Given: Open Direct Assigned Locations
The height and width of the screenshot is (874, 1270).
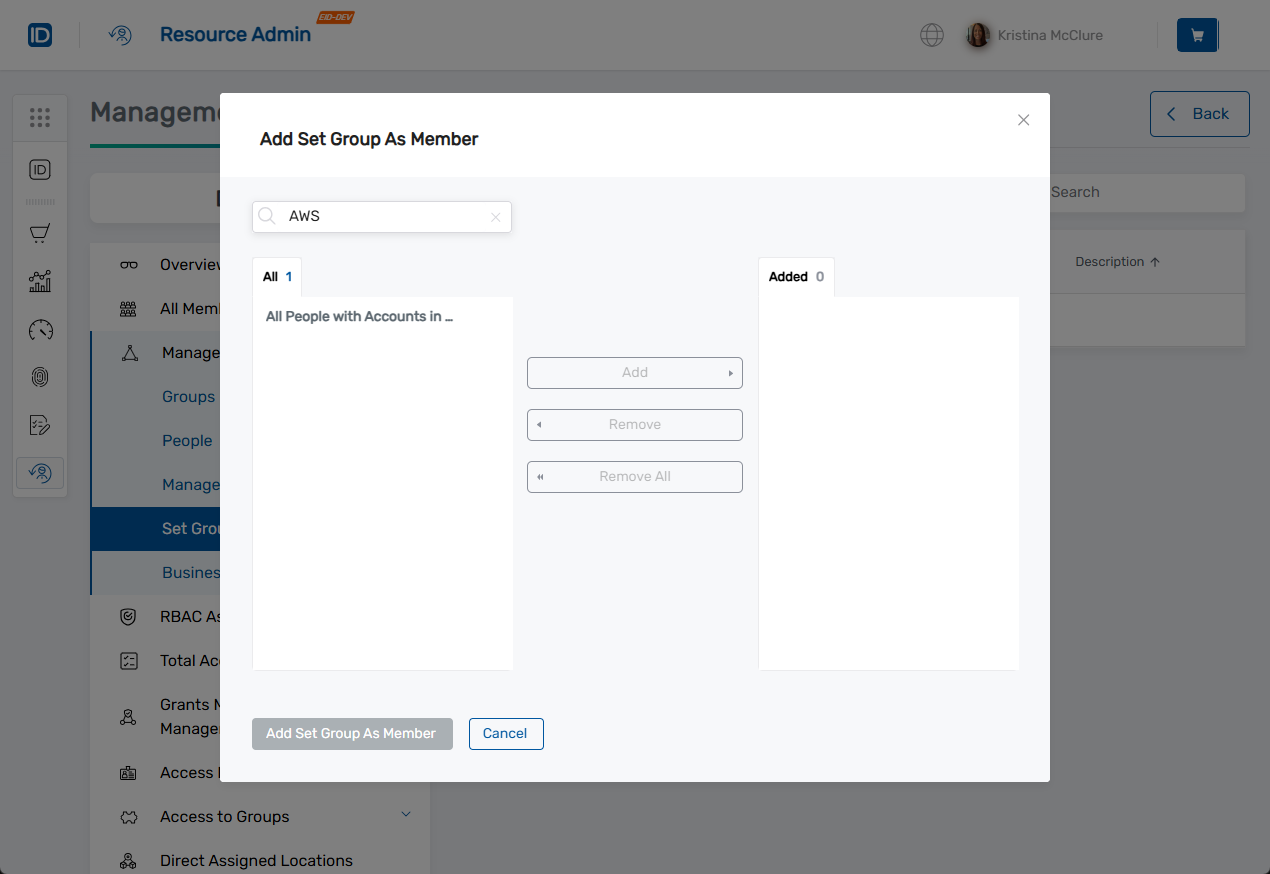Looking at the screenshot, I should [x=256, y=860].
